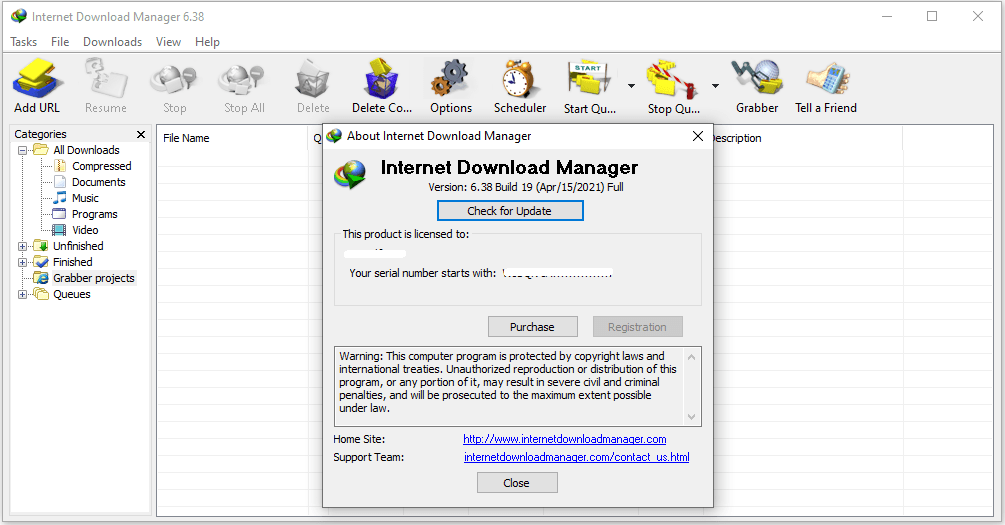Click the Stop All toolbar icon
This screenshot has height=525, width=1005.
pos(244,86)
